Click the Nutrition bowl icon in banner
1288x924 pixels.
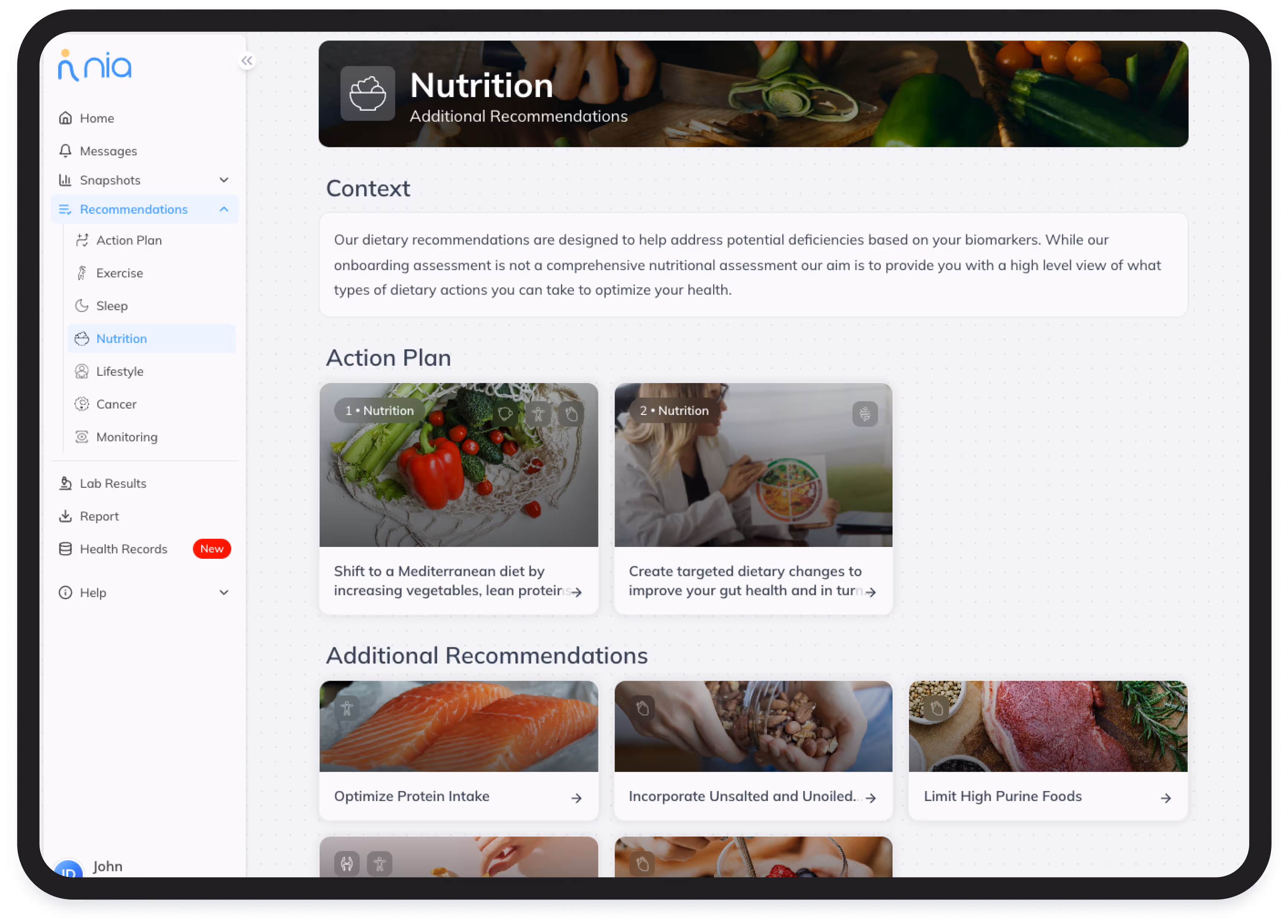[x=368, y=93]
